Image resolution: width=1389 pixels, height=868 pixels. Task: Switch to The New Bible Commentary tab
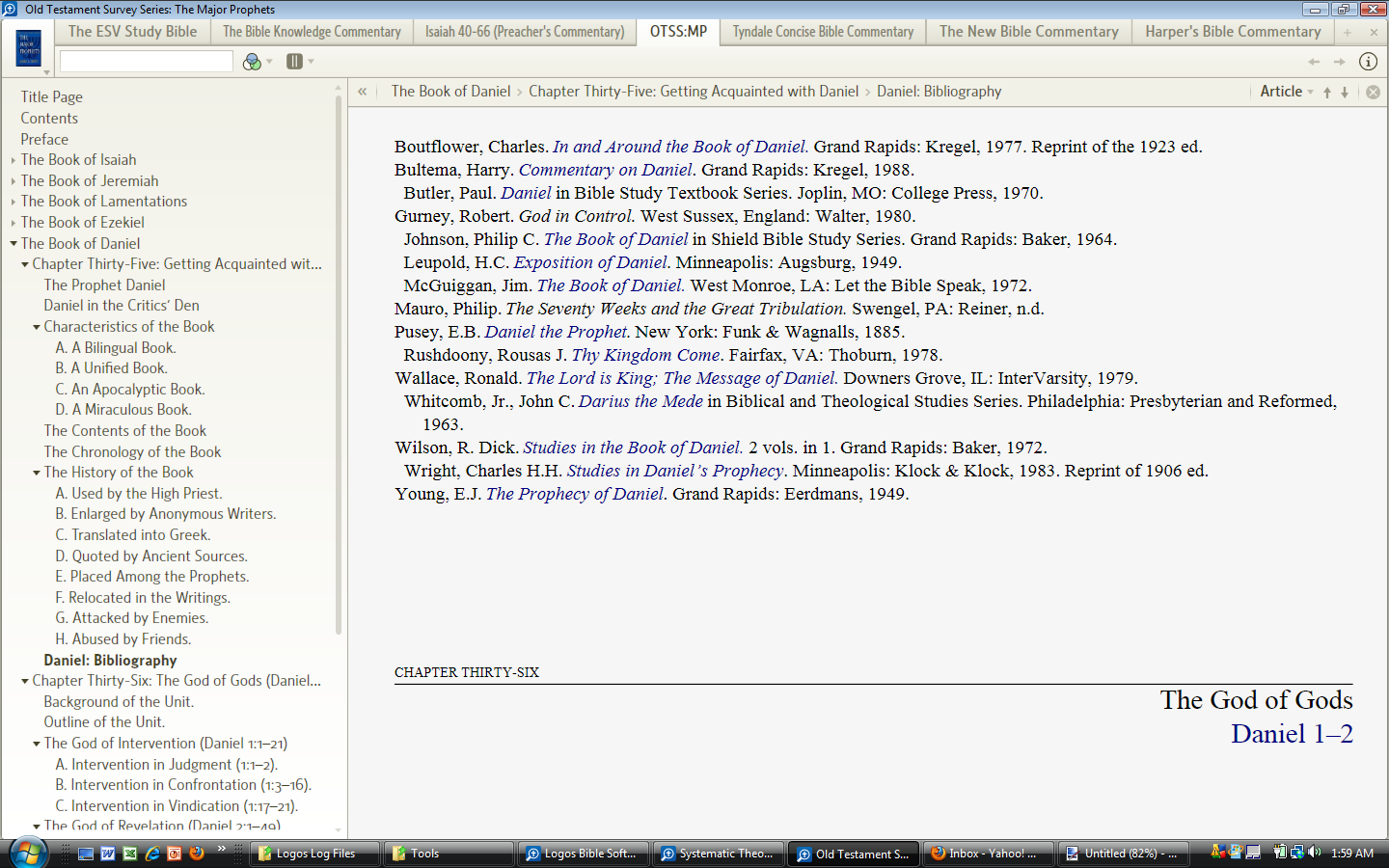coord(1029,32)
